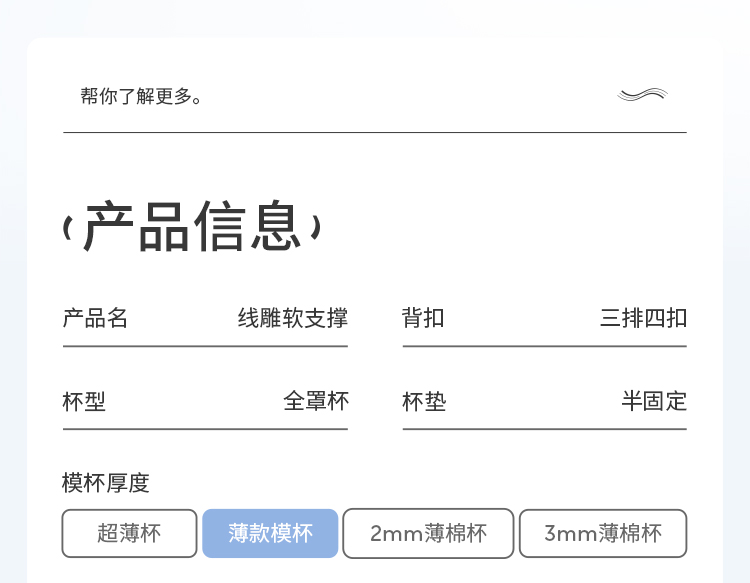Click the 线雕软支撑 product name value
The width and height of the screenshot is (750, 583).
tap(292, 318)
